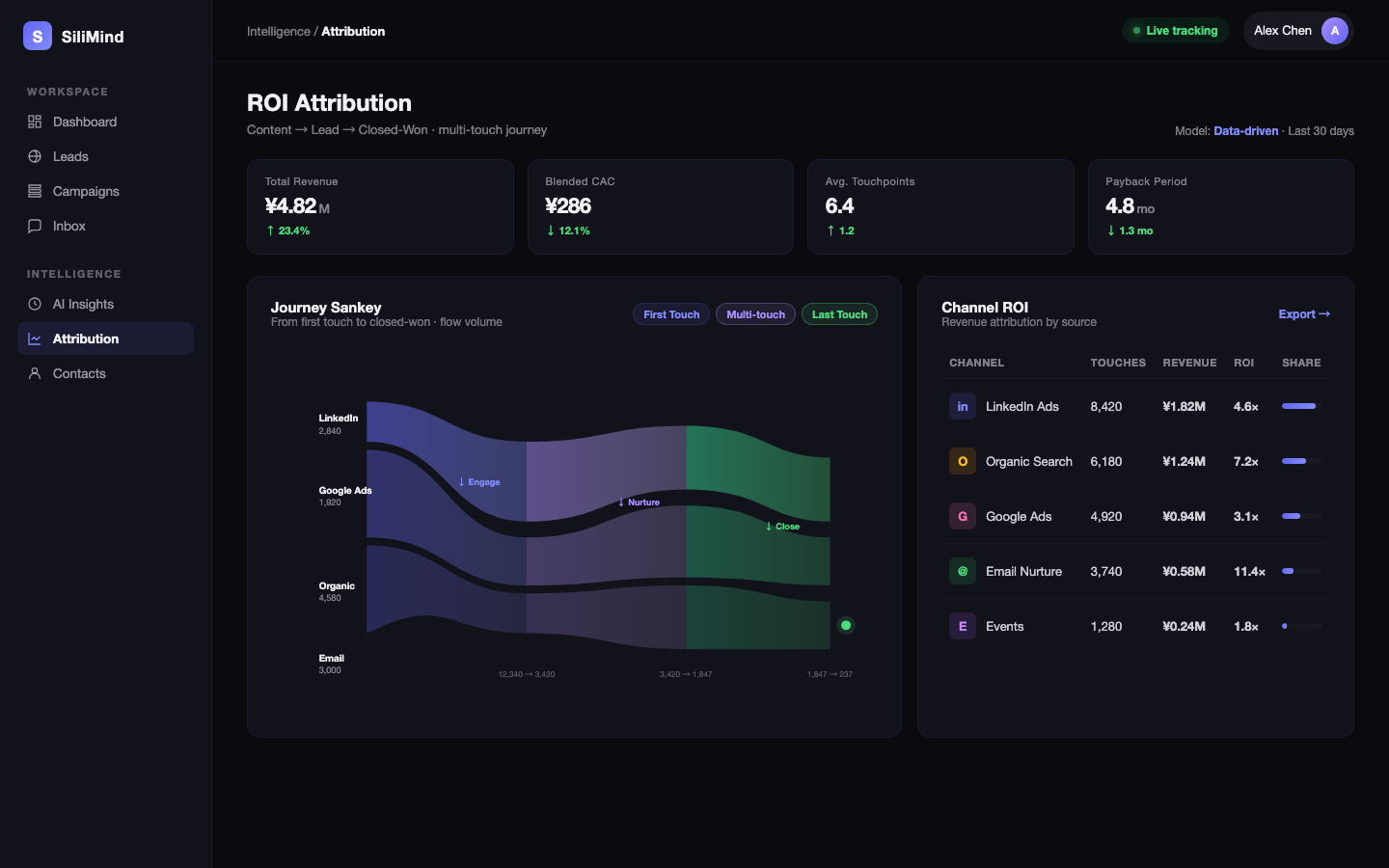1389x868 pixels.
Task: Sort by the REVENUE column header
Action: [x=1189, y=363]
